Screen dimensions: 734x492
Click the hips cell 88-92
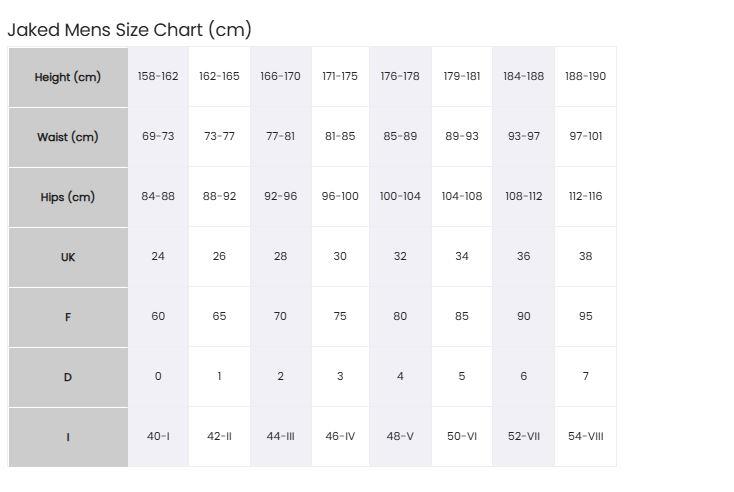pyautogui.click(x=219, y=196)
